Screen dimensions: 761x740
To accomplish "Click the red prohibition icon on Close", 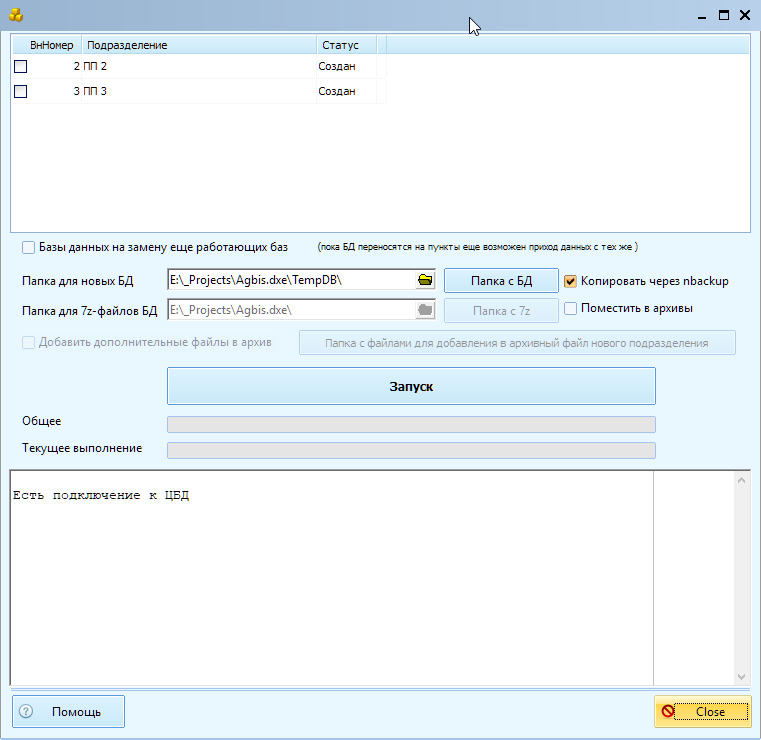I will (x=668, y=711).
